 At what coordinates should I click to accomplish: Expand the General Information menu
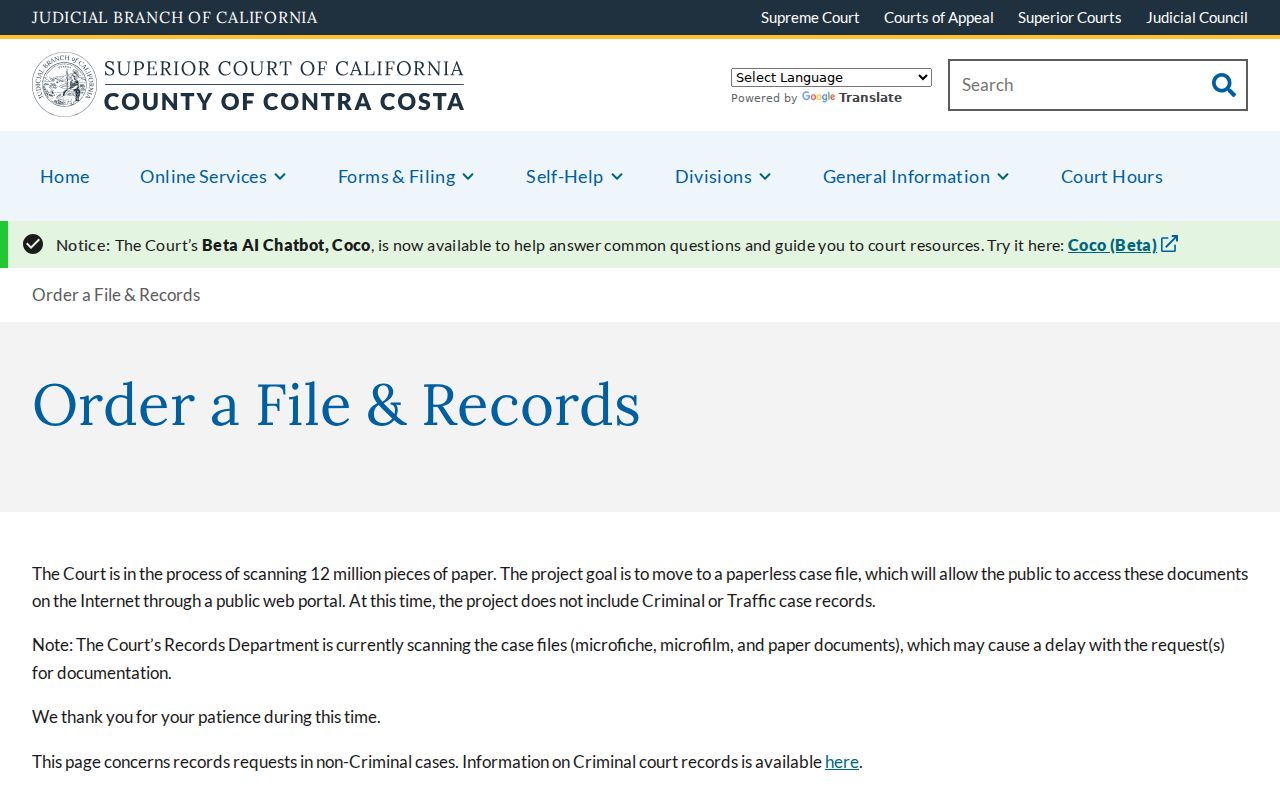916,176
